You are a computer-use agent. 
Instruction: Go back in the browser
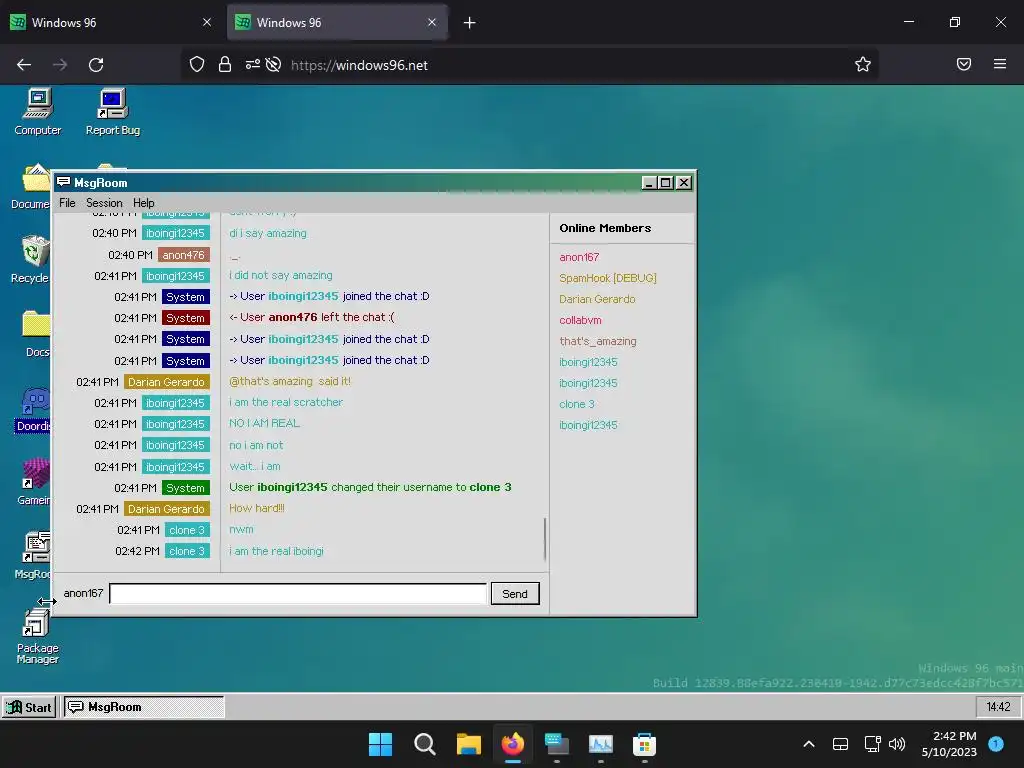click(x=24, y=65)
